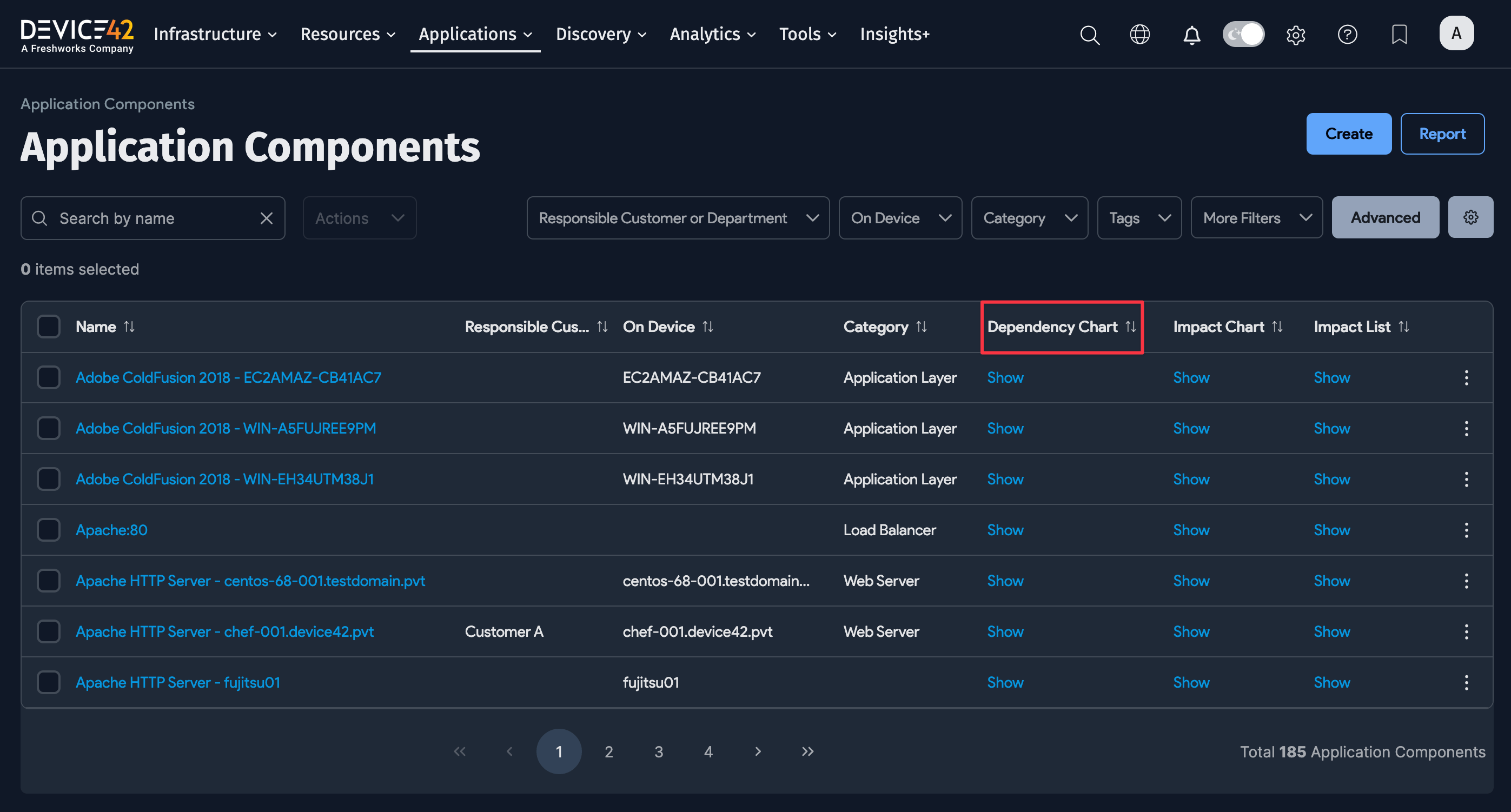The image size is (1511, 812).
Task: Show the Dependency Chart for Apache:80
Action: coord(1005,529)
